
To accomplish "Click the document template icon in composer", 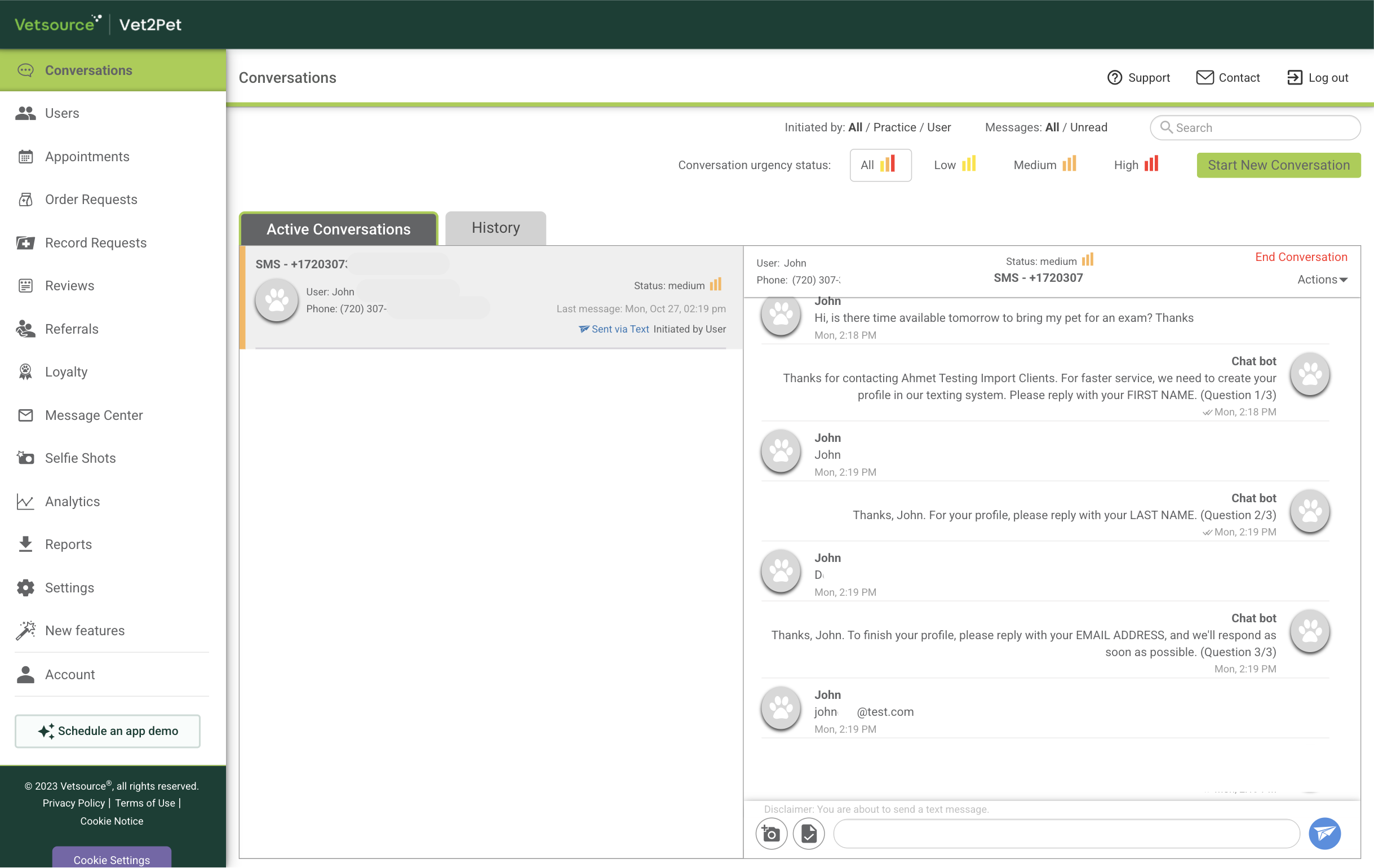I will [x=808, y=834].
